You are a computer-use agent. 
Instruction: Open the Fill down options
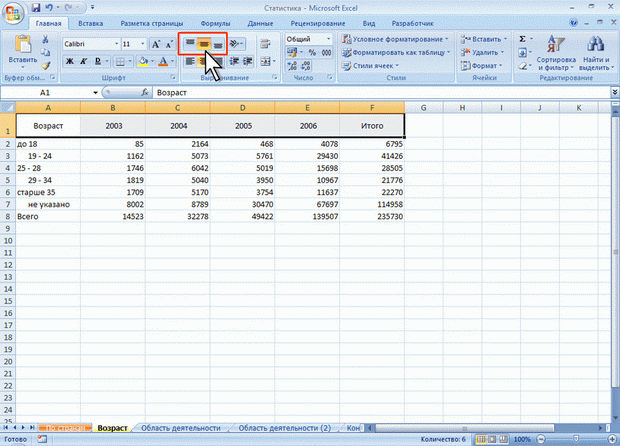click(525, 52)
